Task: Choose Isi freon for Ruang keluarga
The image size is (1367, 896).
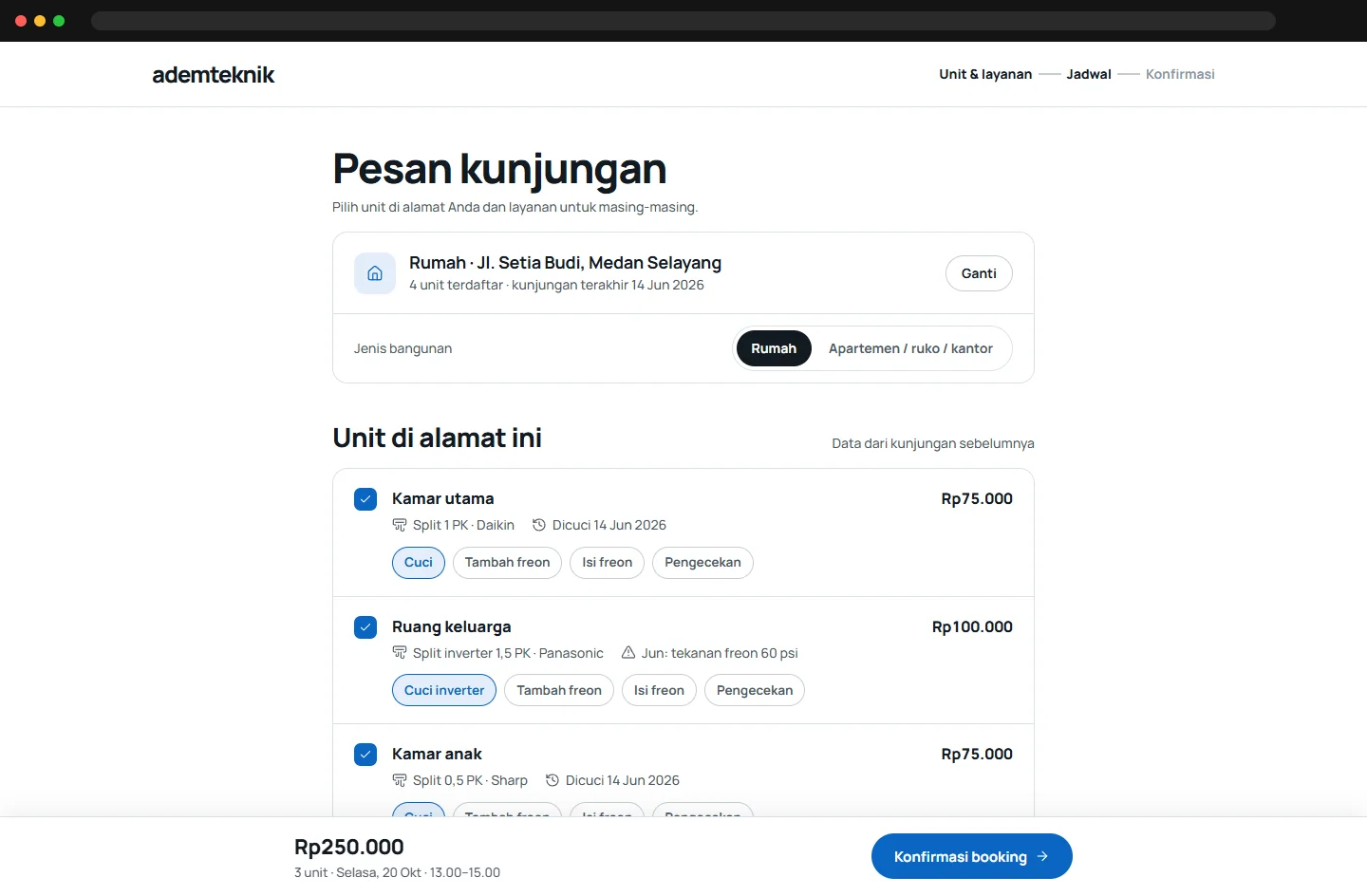Action: pyautogui.click(x=659, y=690)
